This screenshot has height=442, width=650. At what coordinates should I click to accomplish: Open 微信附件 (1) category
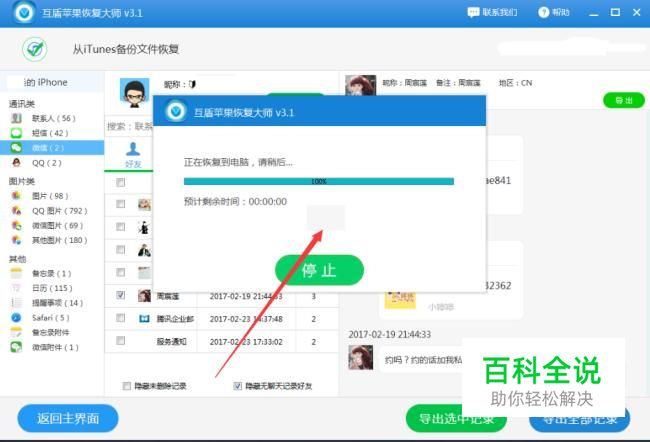click(52, 347)
